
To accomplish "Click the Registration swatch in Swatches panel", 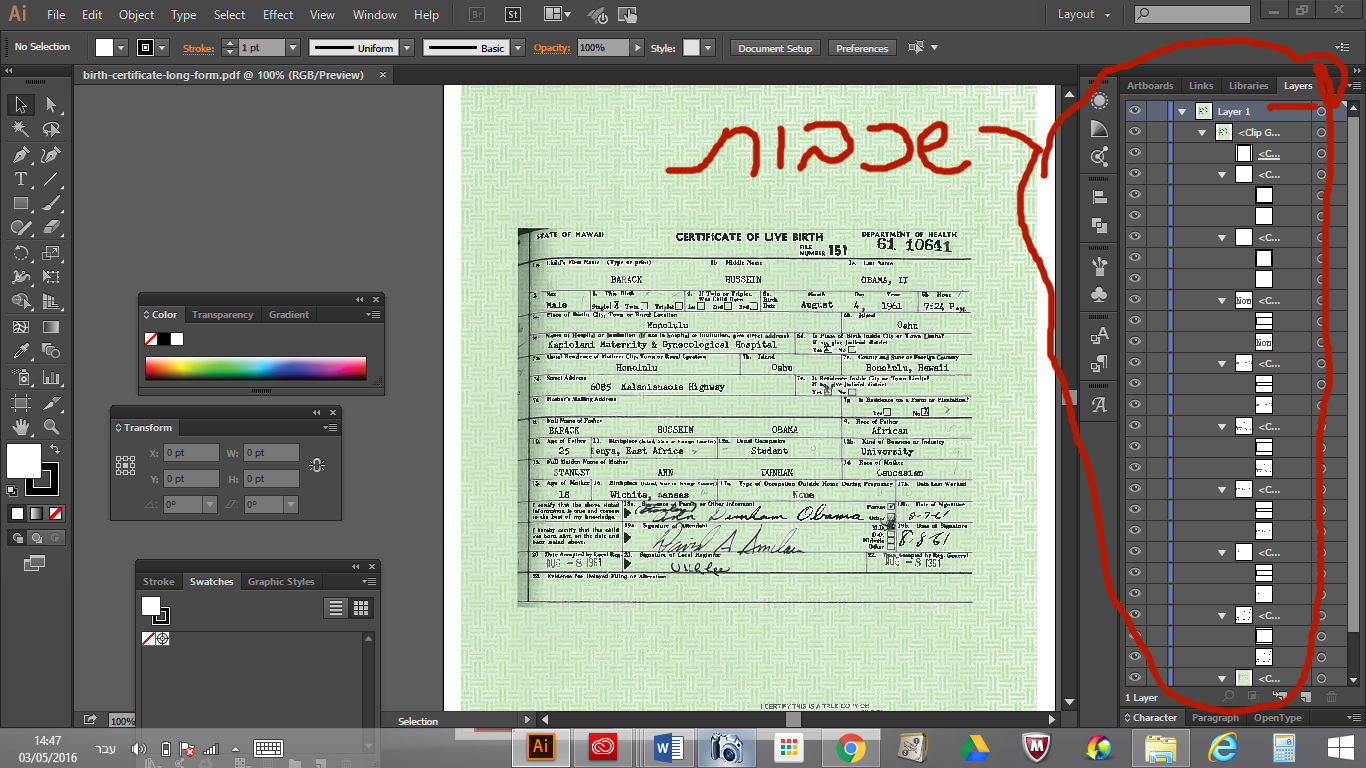I will click(x=163, y=638).
